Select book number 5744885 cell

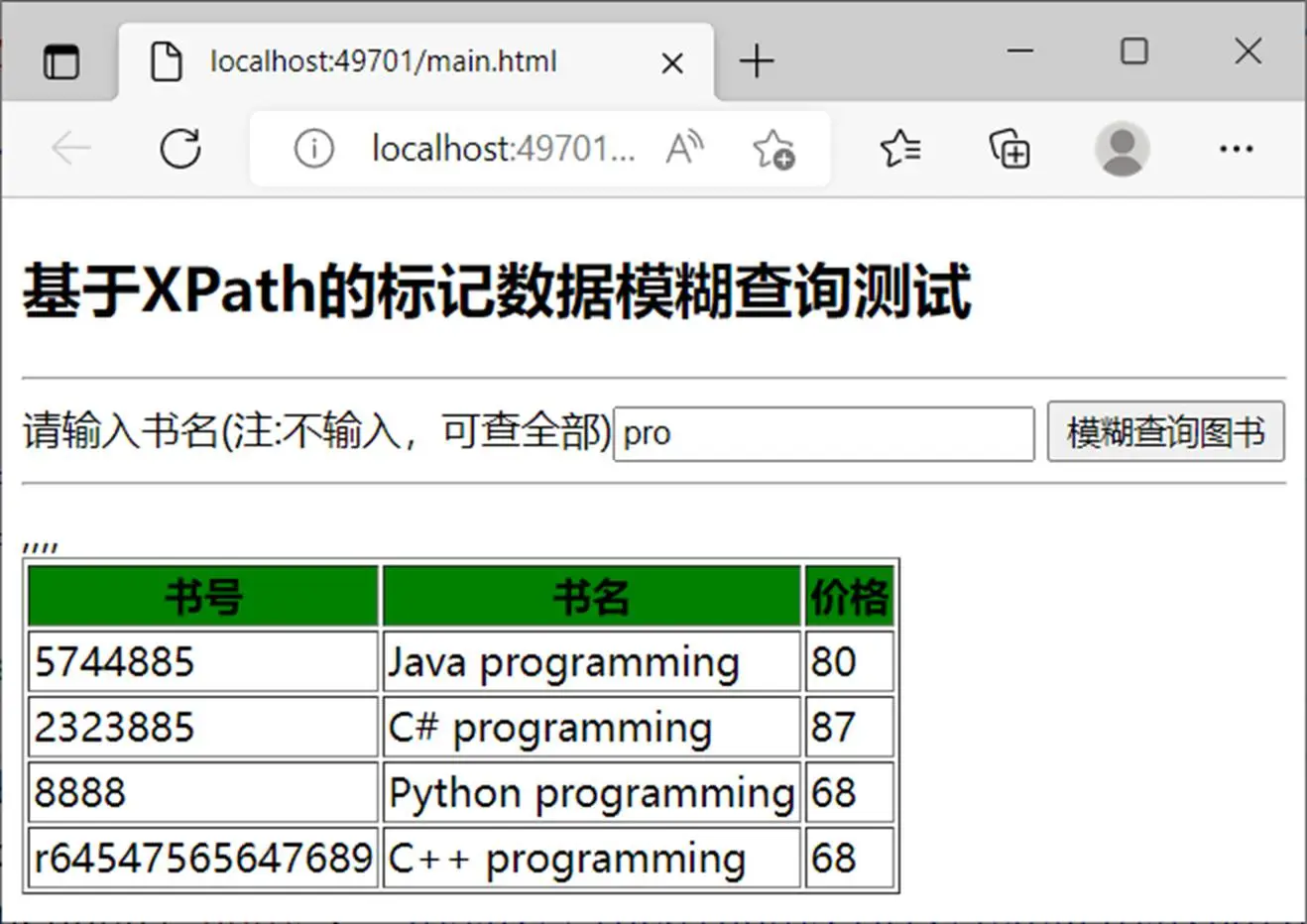pyautogui.click(x=203, y=661)
